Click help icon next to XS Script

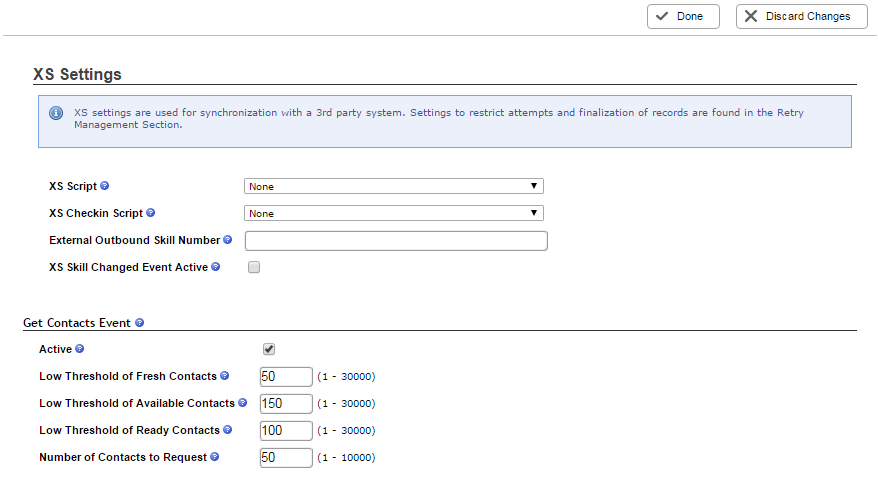pyautogui.click(x=105, y=186)
